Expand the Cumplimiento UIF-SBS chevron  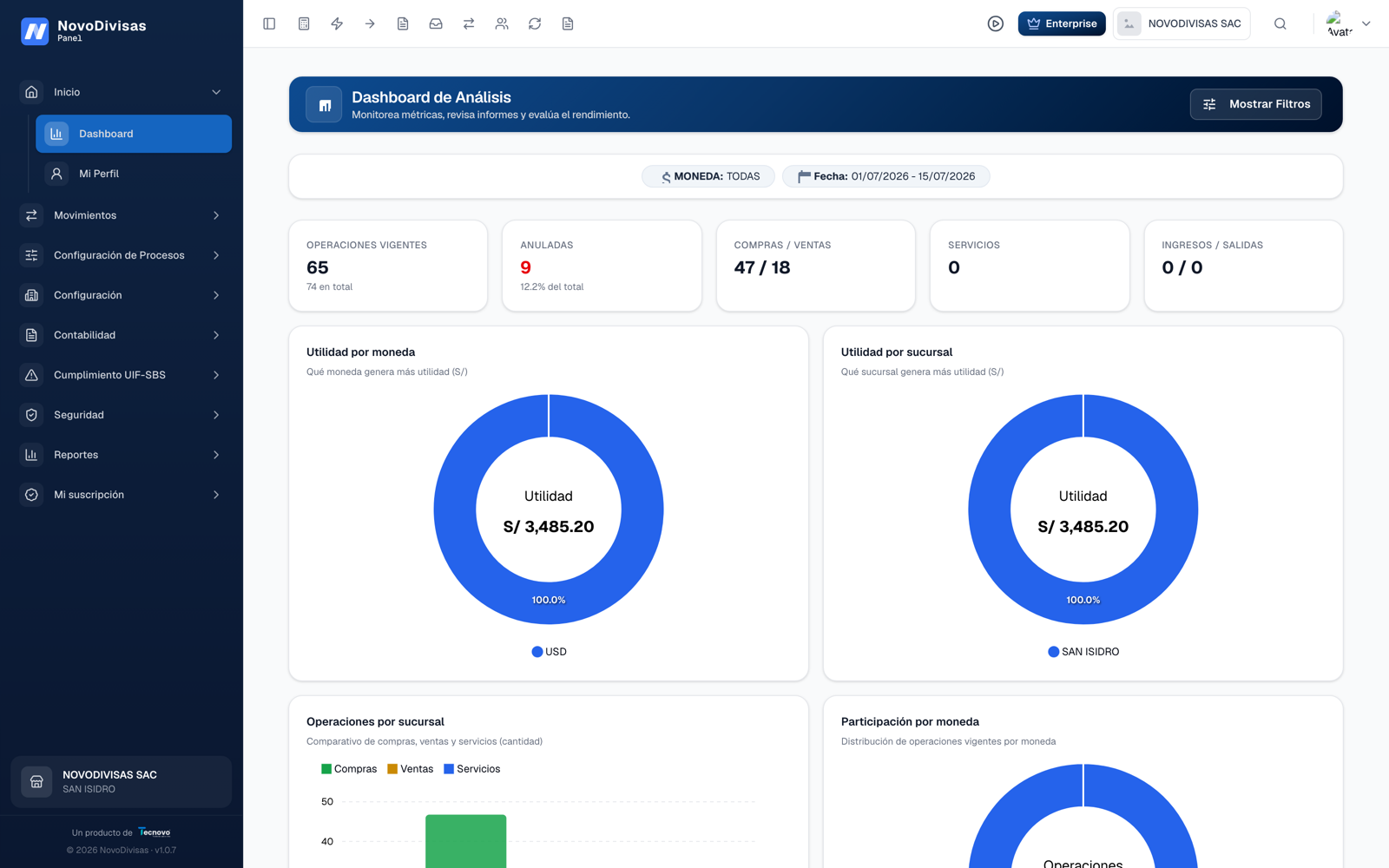point(216,375)
